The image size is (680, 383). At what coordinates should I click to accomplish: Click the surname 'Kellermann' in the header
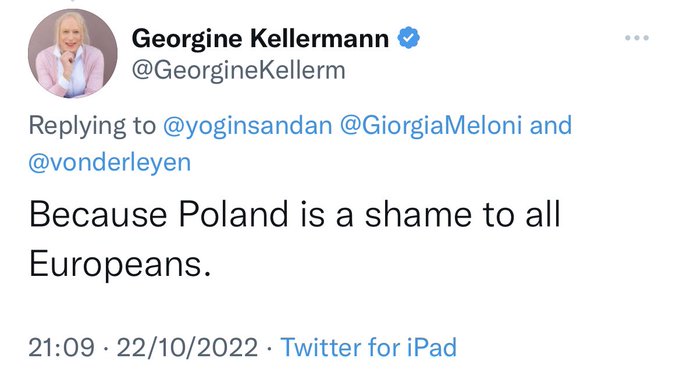(320, 38)
